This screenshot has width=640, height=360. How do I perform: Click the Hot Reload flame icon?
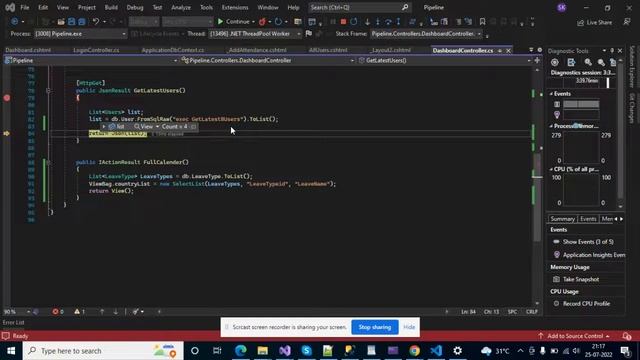click(x=262, y=22)
